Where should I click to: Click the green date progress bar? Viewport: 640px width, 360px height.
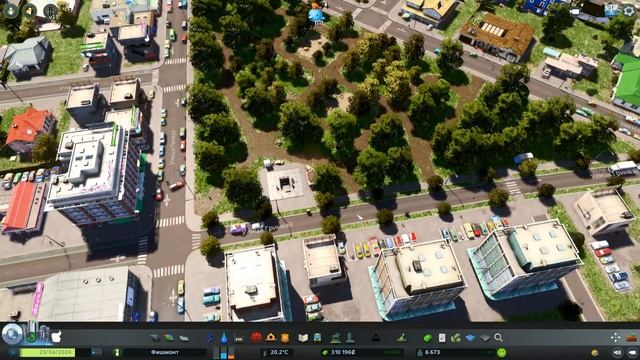(47, 352)
